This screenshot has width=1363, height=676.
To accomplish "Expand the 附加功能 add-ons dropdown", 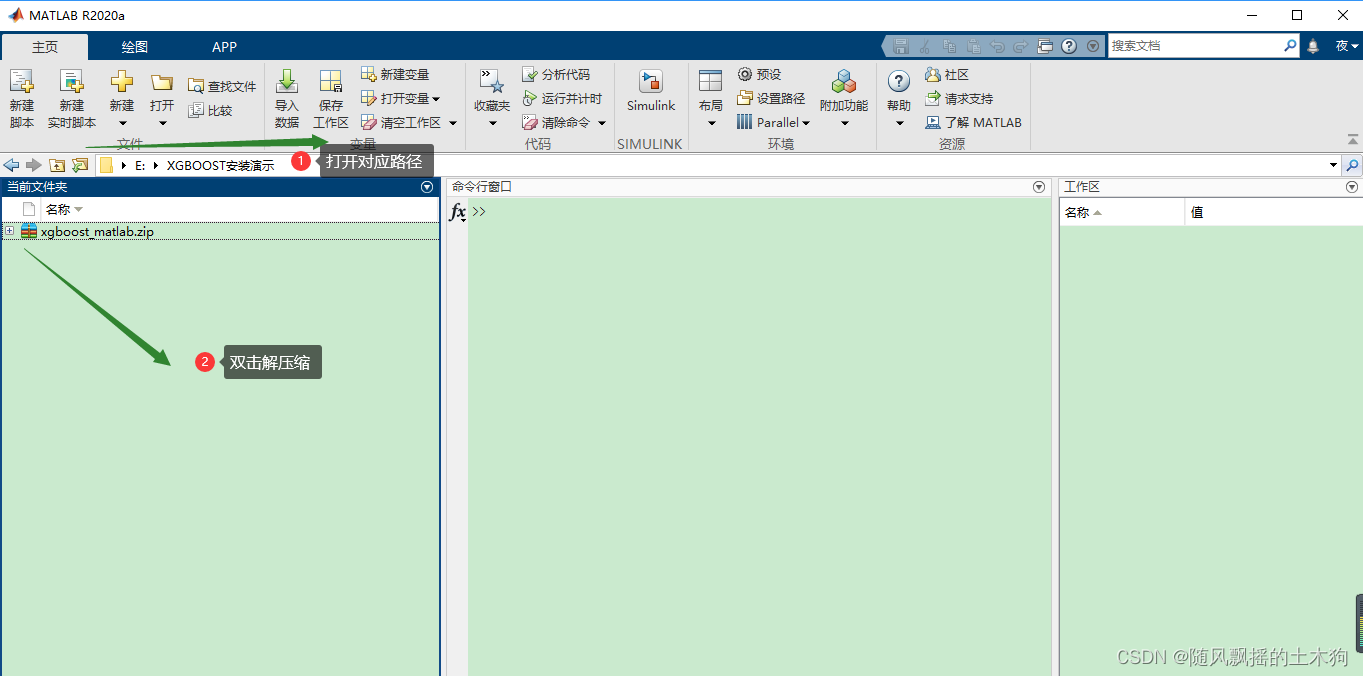I will pyautogui.click(x=844, y=123).
